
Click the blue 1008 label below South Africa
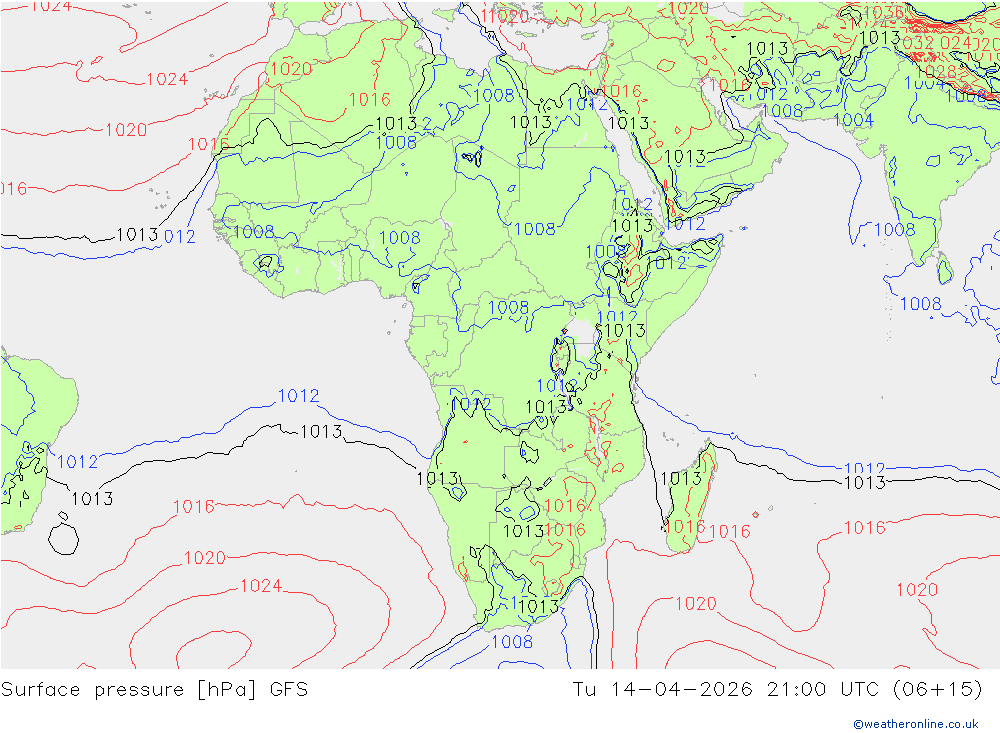(x=512, y=641)
